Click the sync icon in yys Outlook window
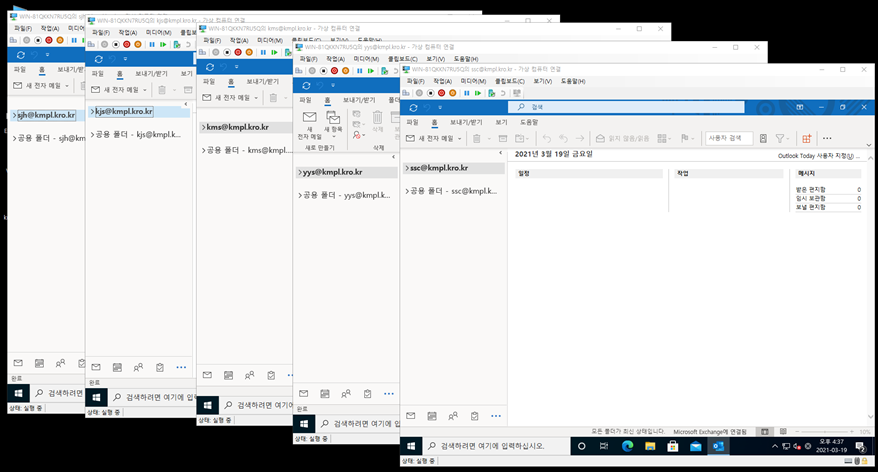The image size is (878, 472). pyautogui.click(x=306, y=86)
